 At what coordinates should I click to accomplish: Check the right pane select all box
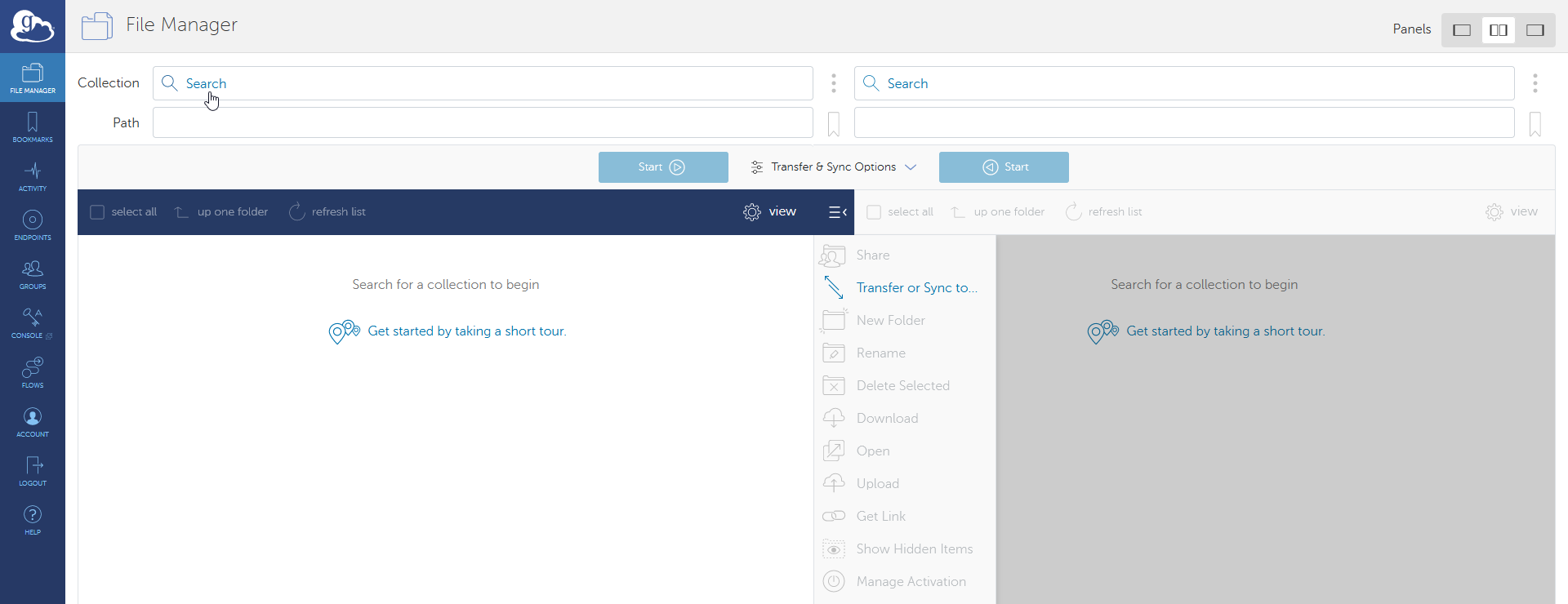(874, 212)
